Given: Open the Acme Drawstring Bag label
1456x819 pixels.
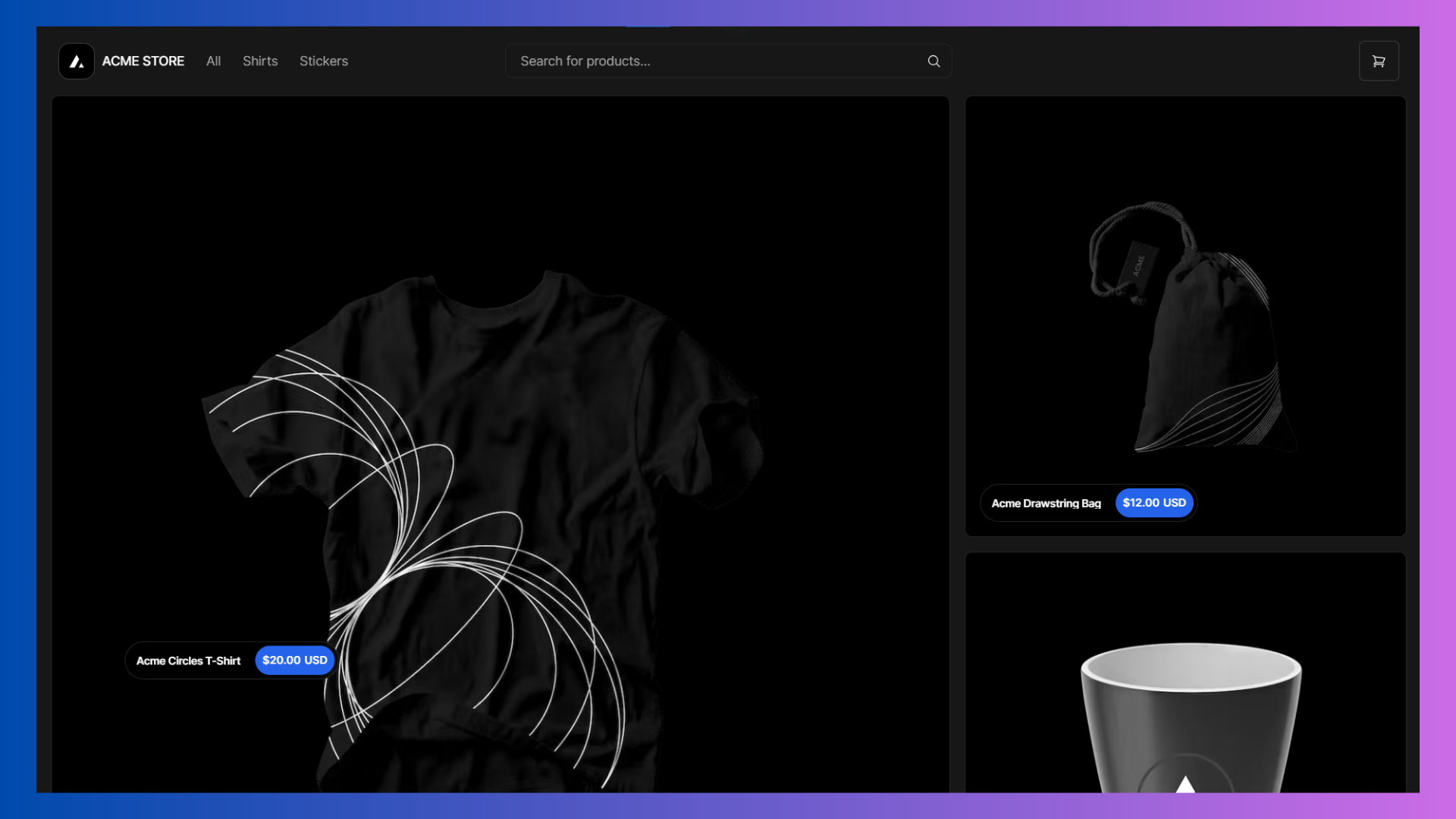Looking at the screenshot, I should pyautogui.click(x=1046, y=504).
